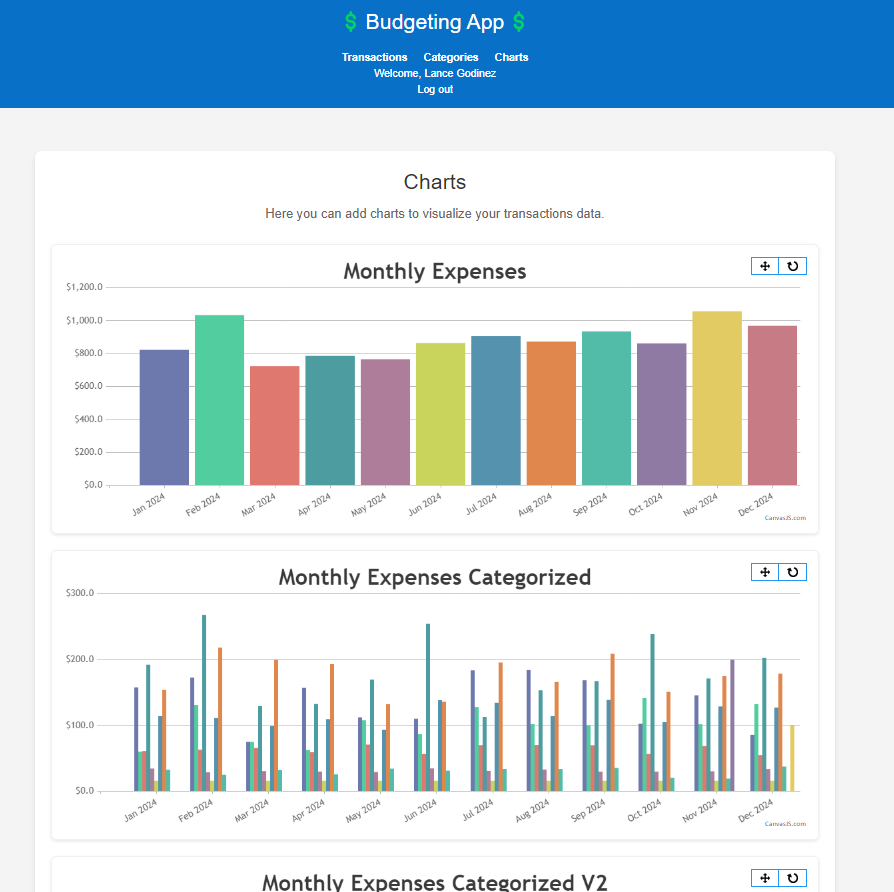The width and height of the screenshot is (894, 892).
Task: Click pan icon on Monthly Expenses Categorized chart
Action: tap(765, 572)
